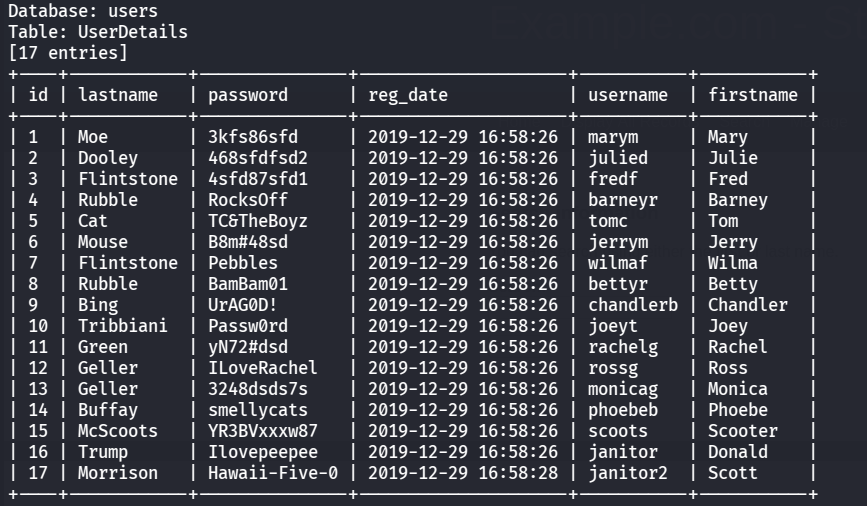Click the lastname "McScoots"
The width and height of the screenshot is (867, 506).
pyautogui.click(x=118, y=431)
